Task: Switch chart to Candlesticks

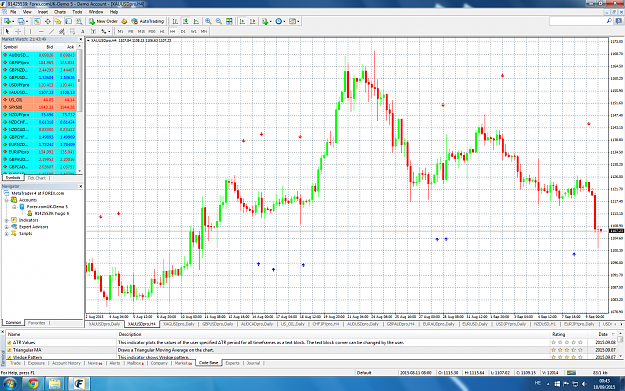Action: [x=185, y=21]
